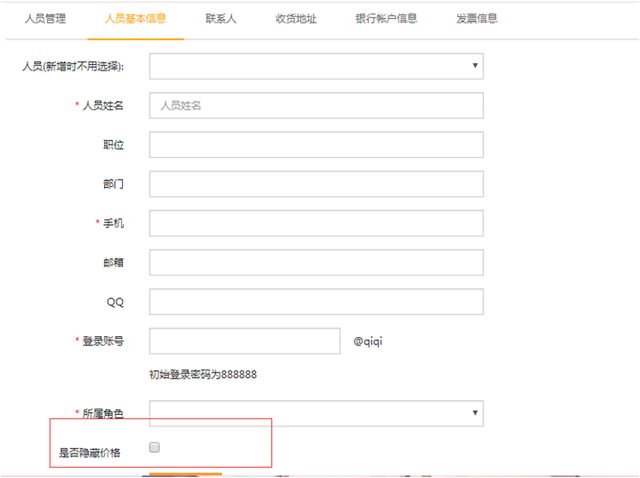Screen dimensions: 640x478
Task: Click the 登录账号 label
Action: tap(103, 341)
